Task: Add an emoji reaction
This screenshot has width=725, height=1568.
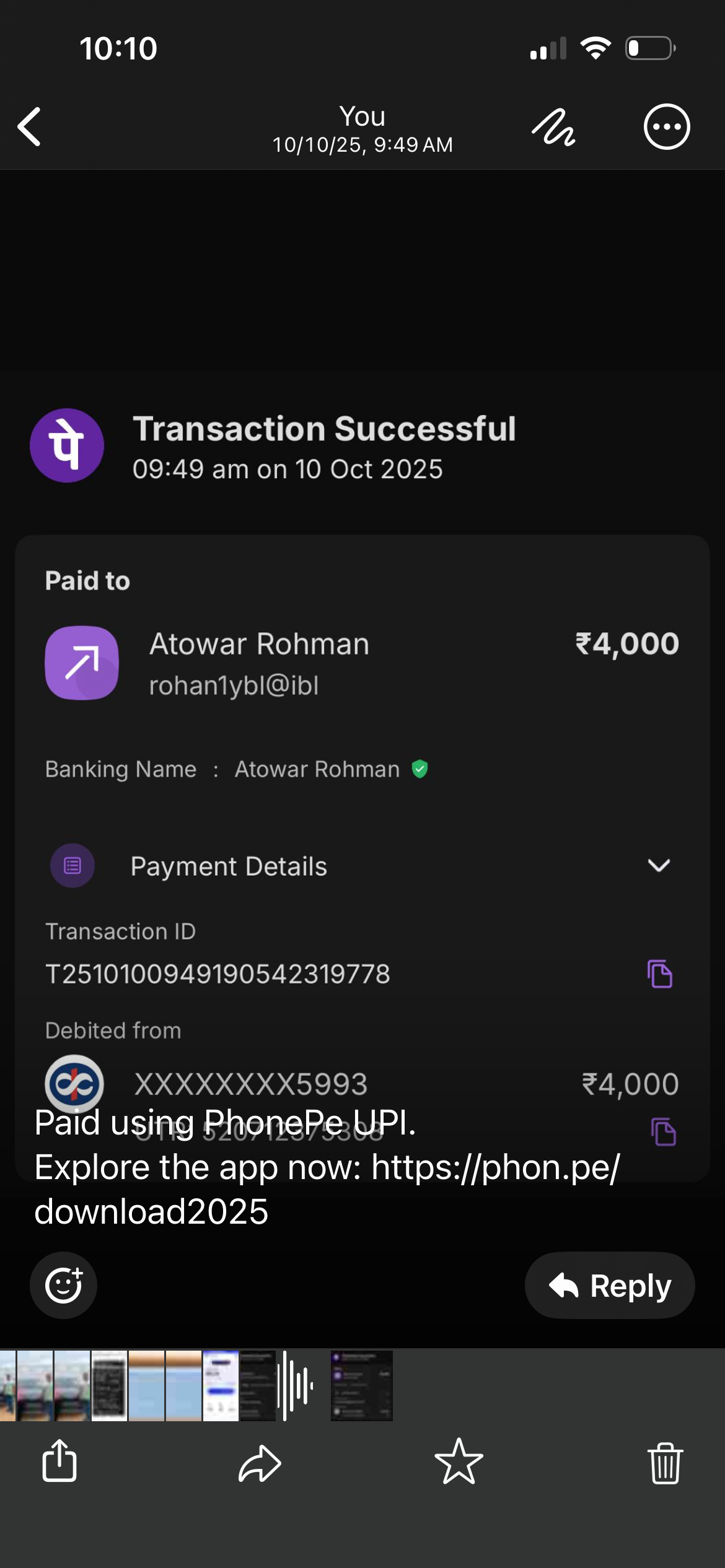Action: pyautogui.click(x=64, y=1285)
